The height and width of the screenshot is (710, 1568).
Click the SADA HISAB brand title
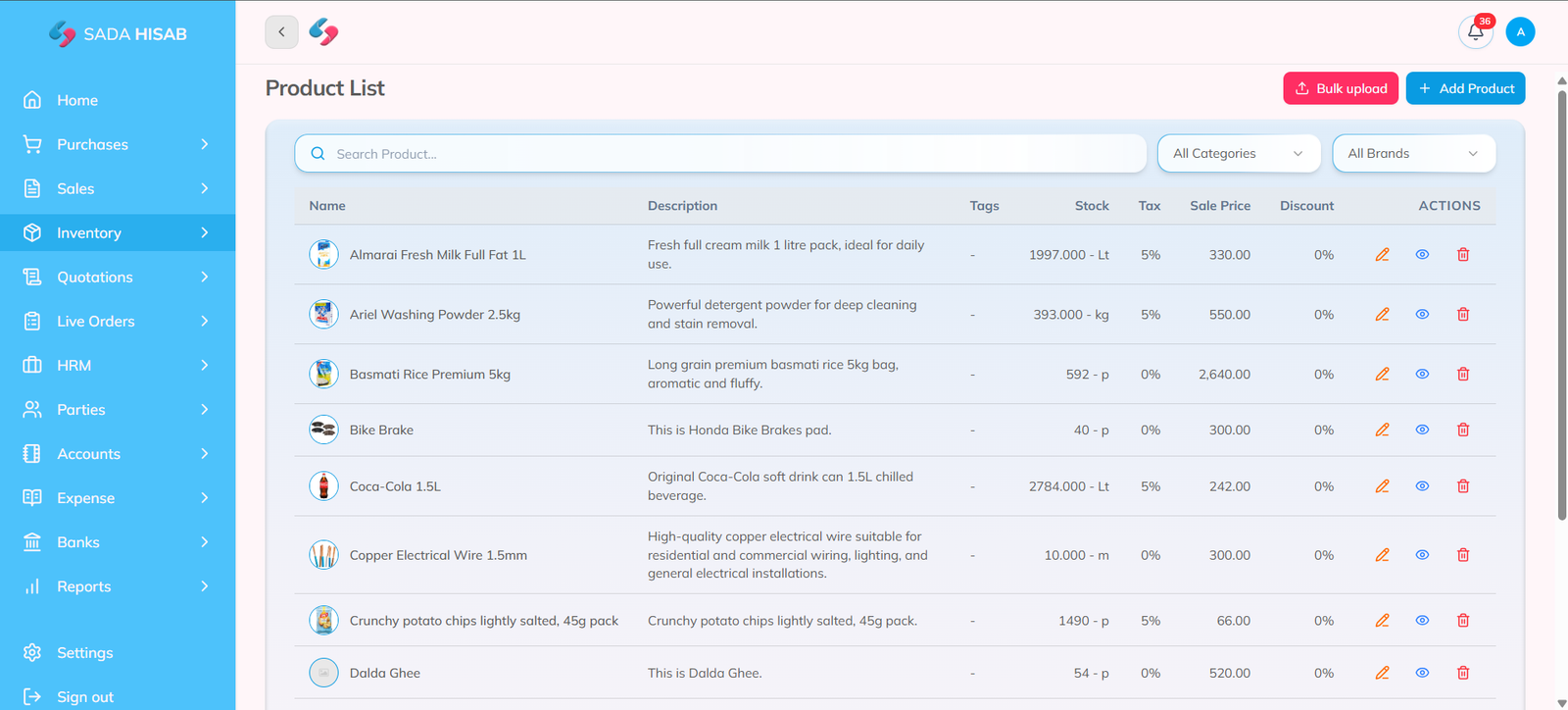(135, 34)
